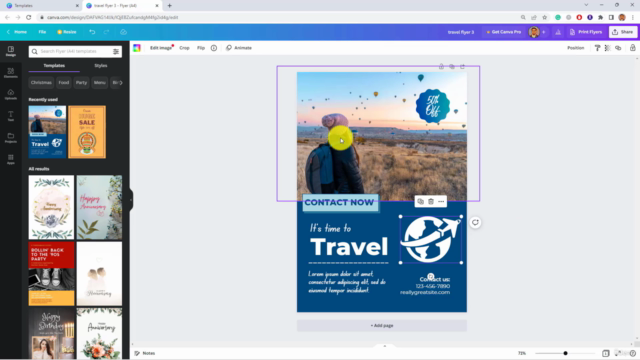This screenshot has height=360, width=640.
Task: Open the image color picker swatch
Action: tap(137, 48)
